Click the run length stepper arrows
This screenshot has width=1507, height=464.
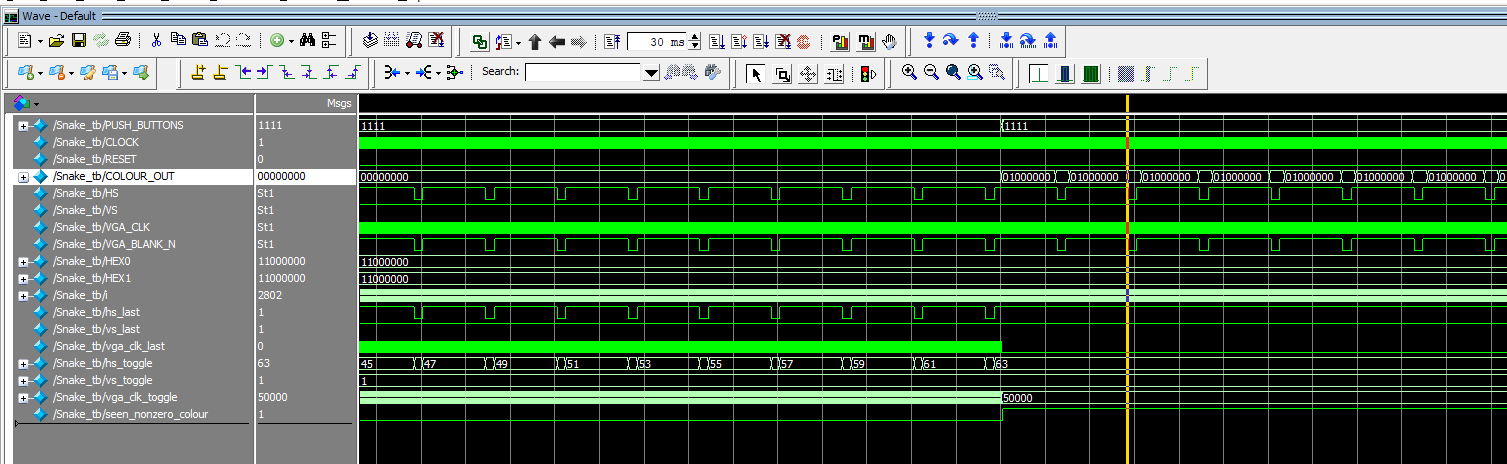tap(695, 42)
